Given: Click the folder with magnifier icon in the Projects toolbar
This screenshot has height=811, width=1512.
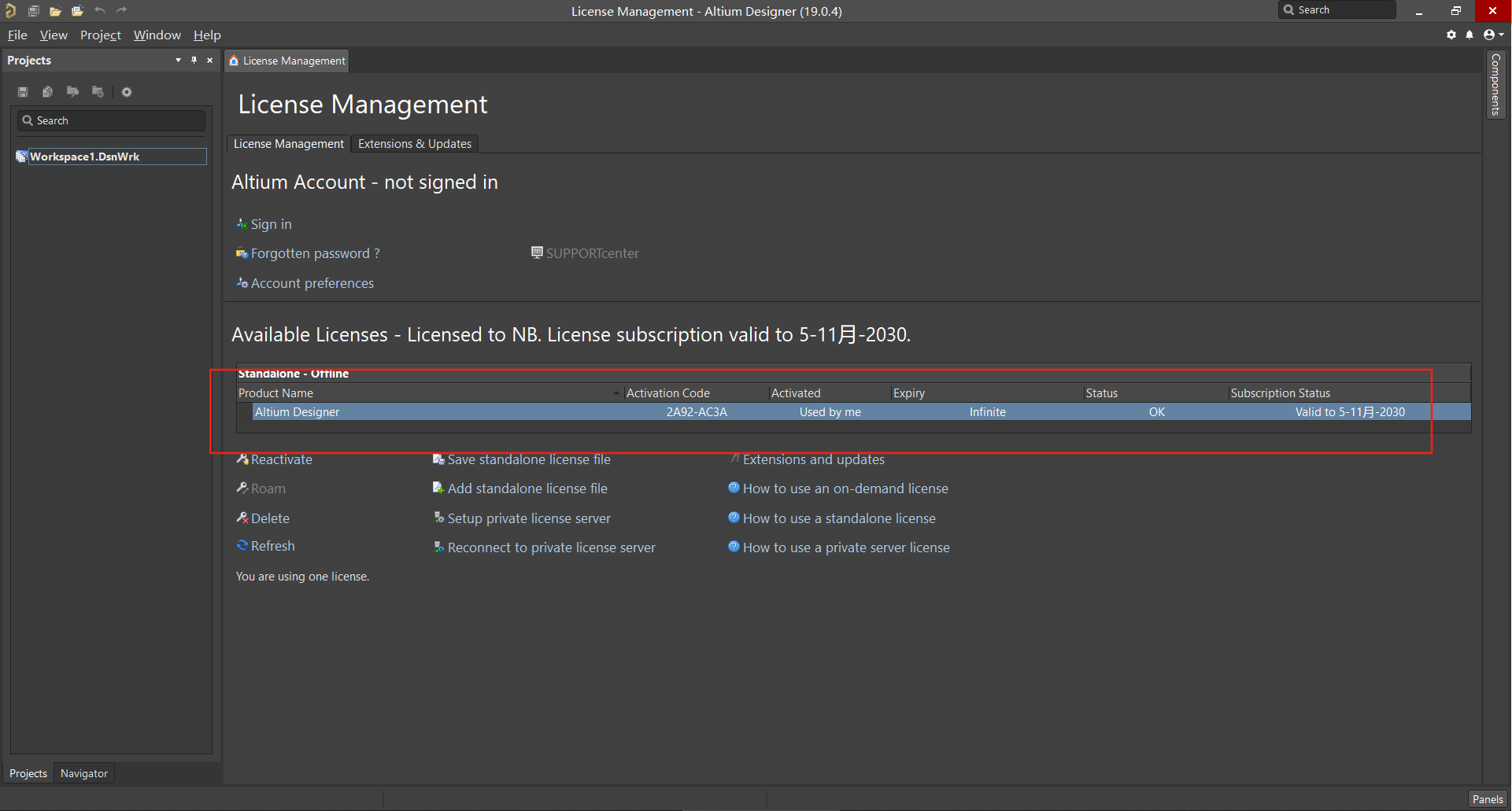Looking at the screenshot, I should click(72, 92).
